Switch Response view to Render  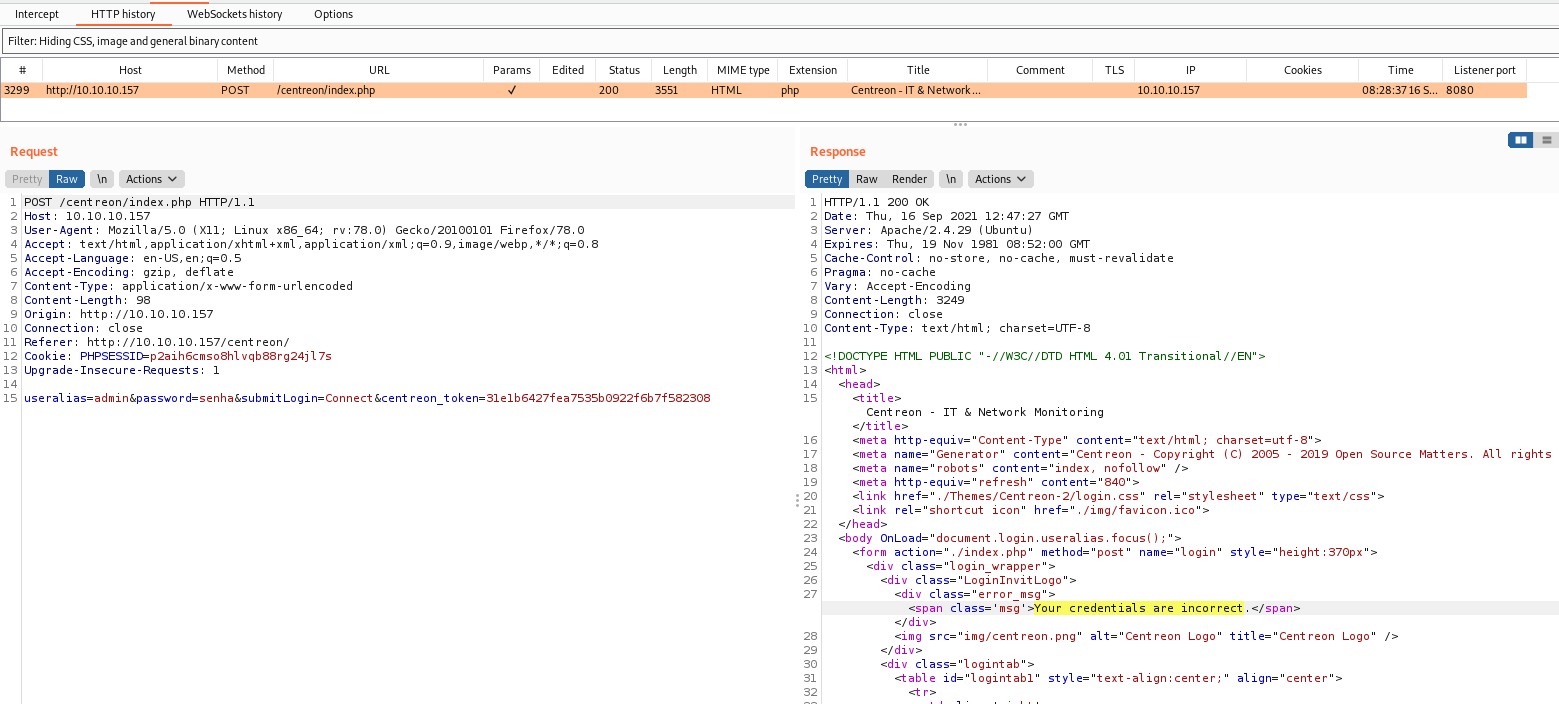pyautogui.click(x=910, y=179)
